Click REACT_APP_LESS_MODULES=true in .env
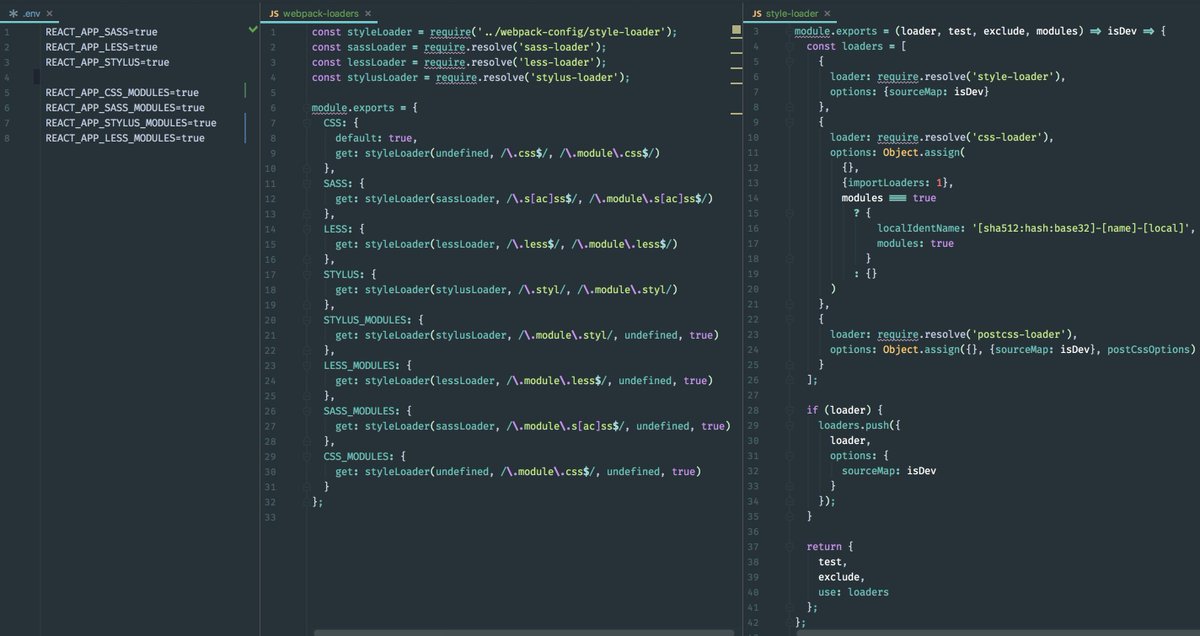1200x636 pixels. pos(125,138)
